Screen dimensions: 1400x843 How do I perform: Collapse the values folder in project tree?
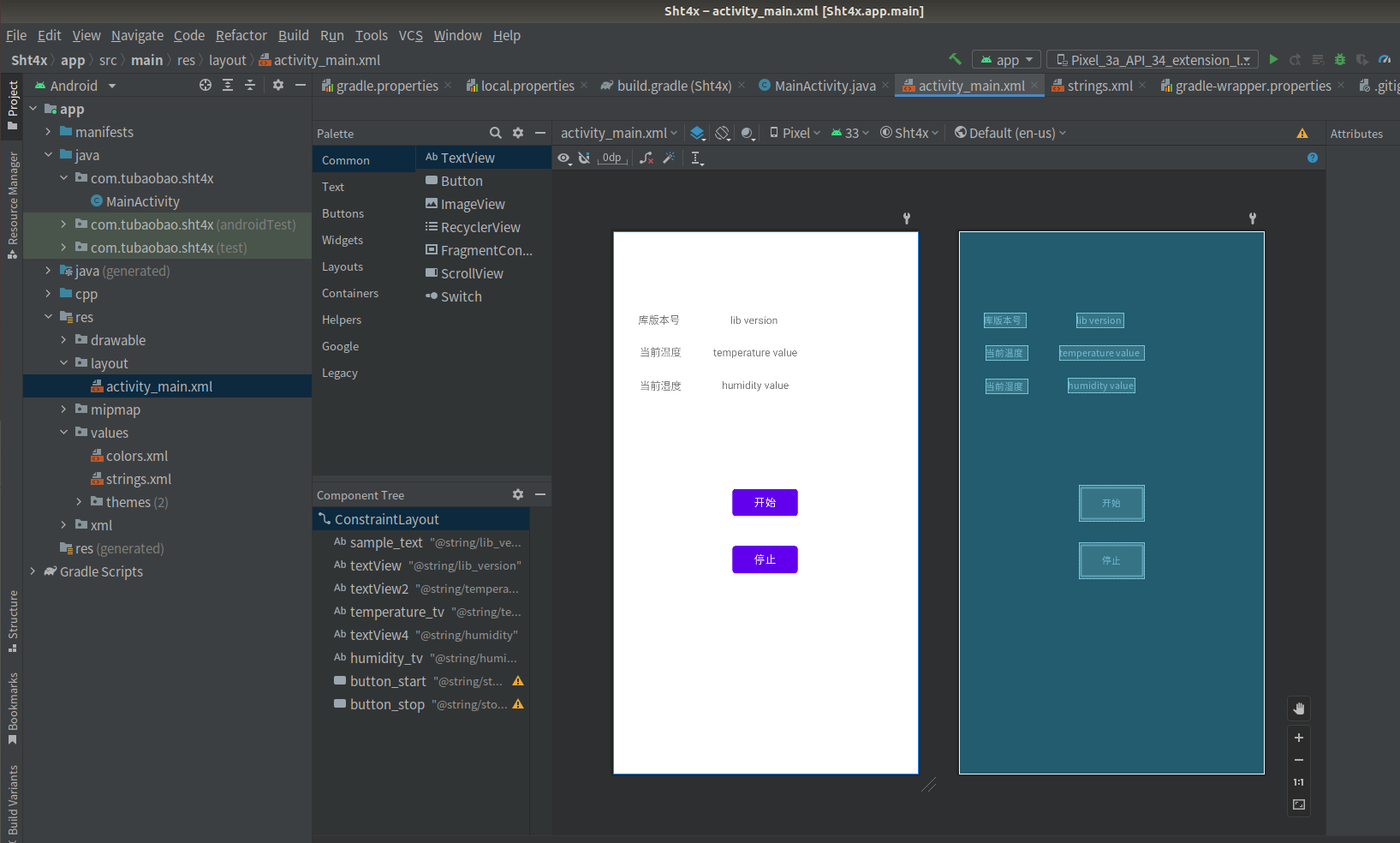click(x=64, y=433)
